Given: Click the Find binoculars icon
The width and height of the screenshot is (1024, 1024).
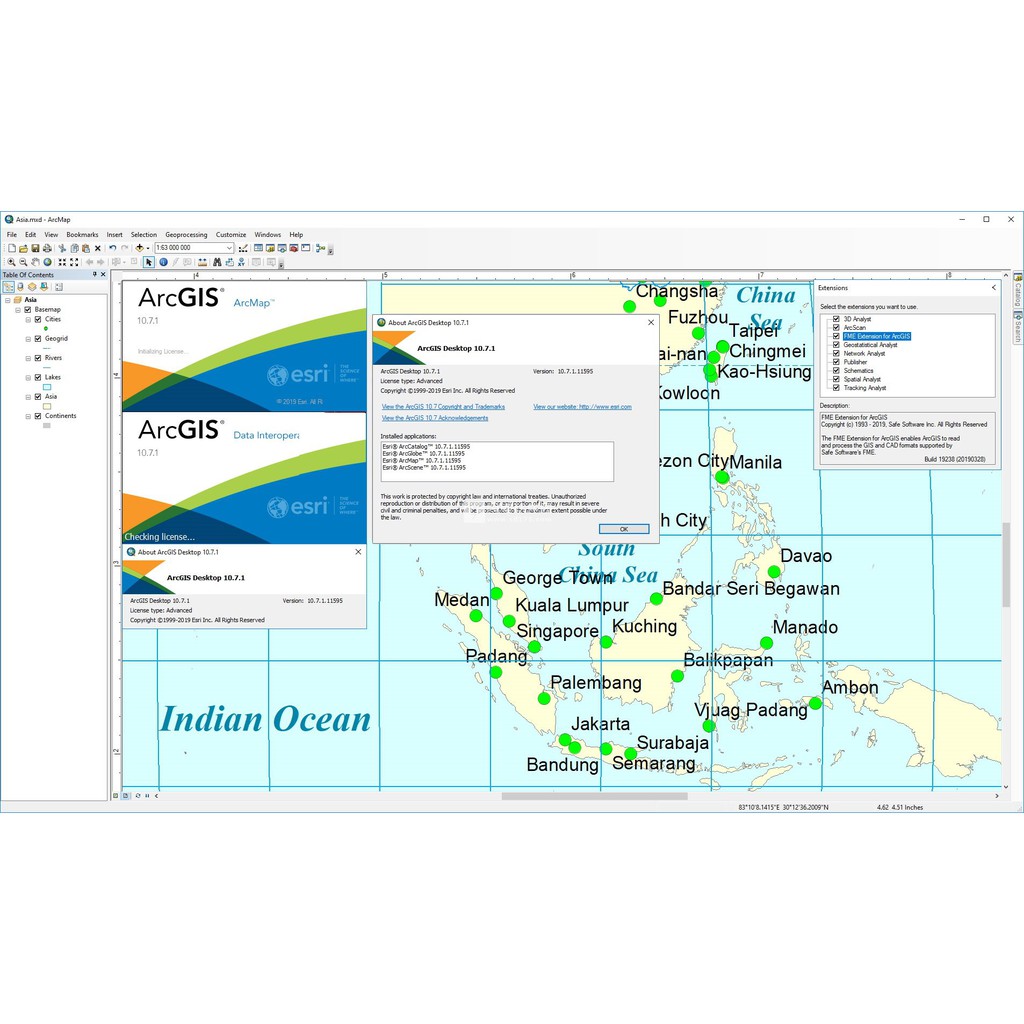Looking at the screenshot, I should [x=217, y=262].
